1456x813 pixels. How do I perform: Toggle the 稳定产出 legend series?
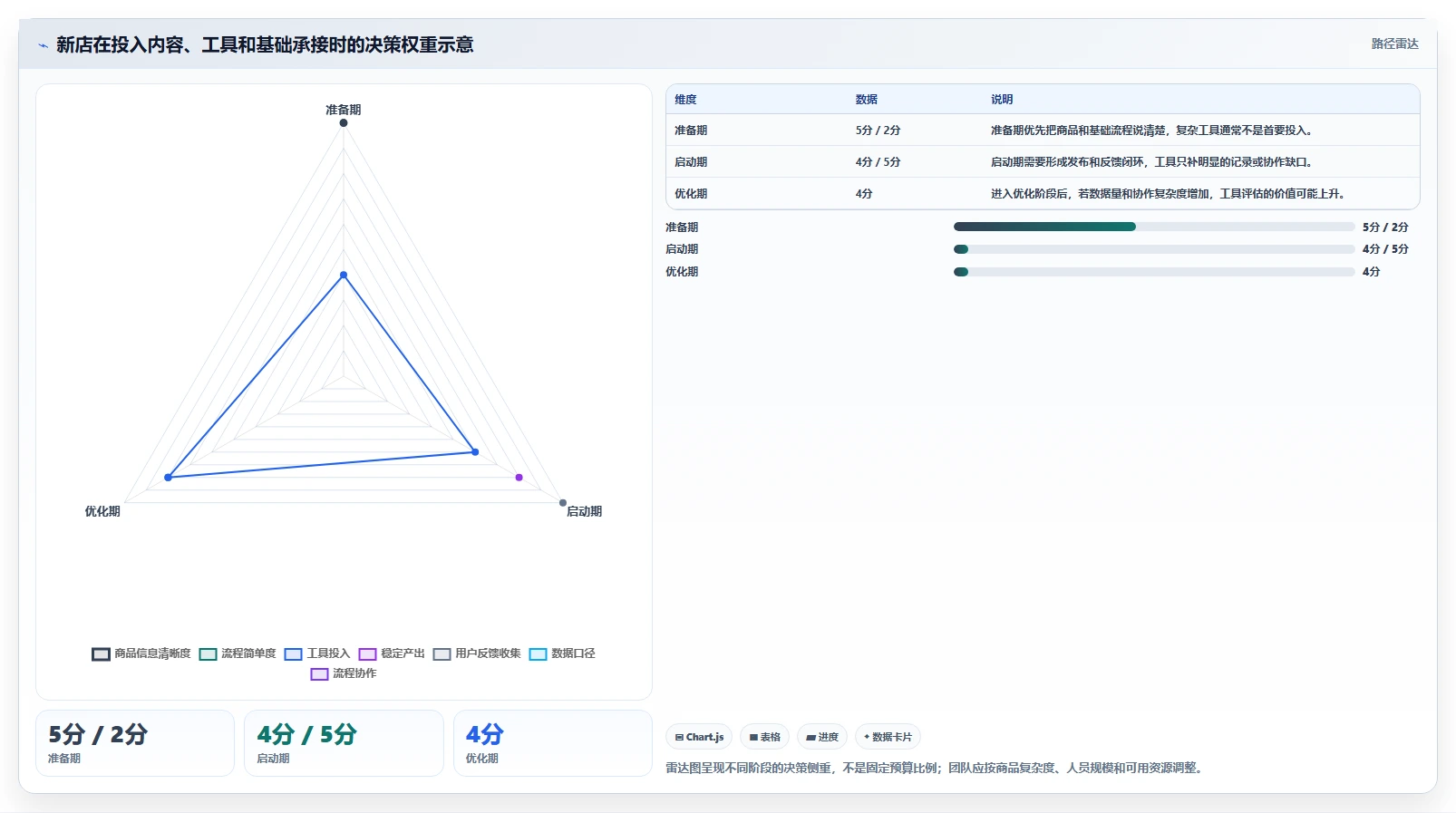(x=392, y=653)
